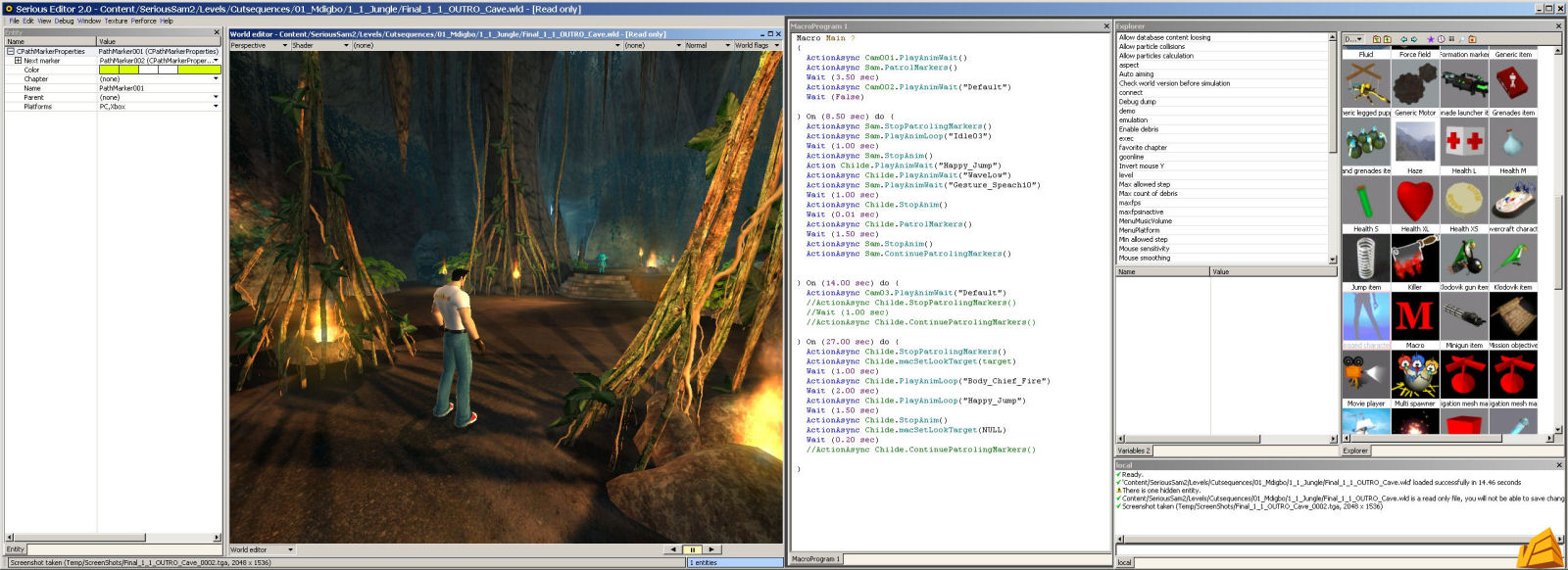Step playback forward in World editor
Viewport: 1568px width, 570px height.
[x=711, y=549]
